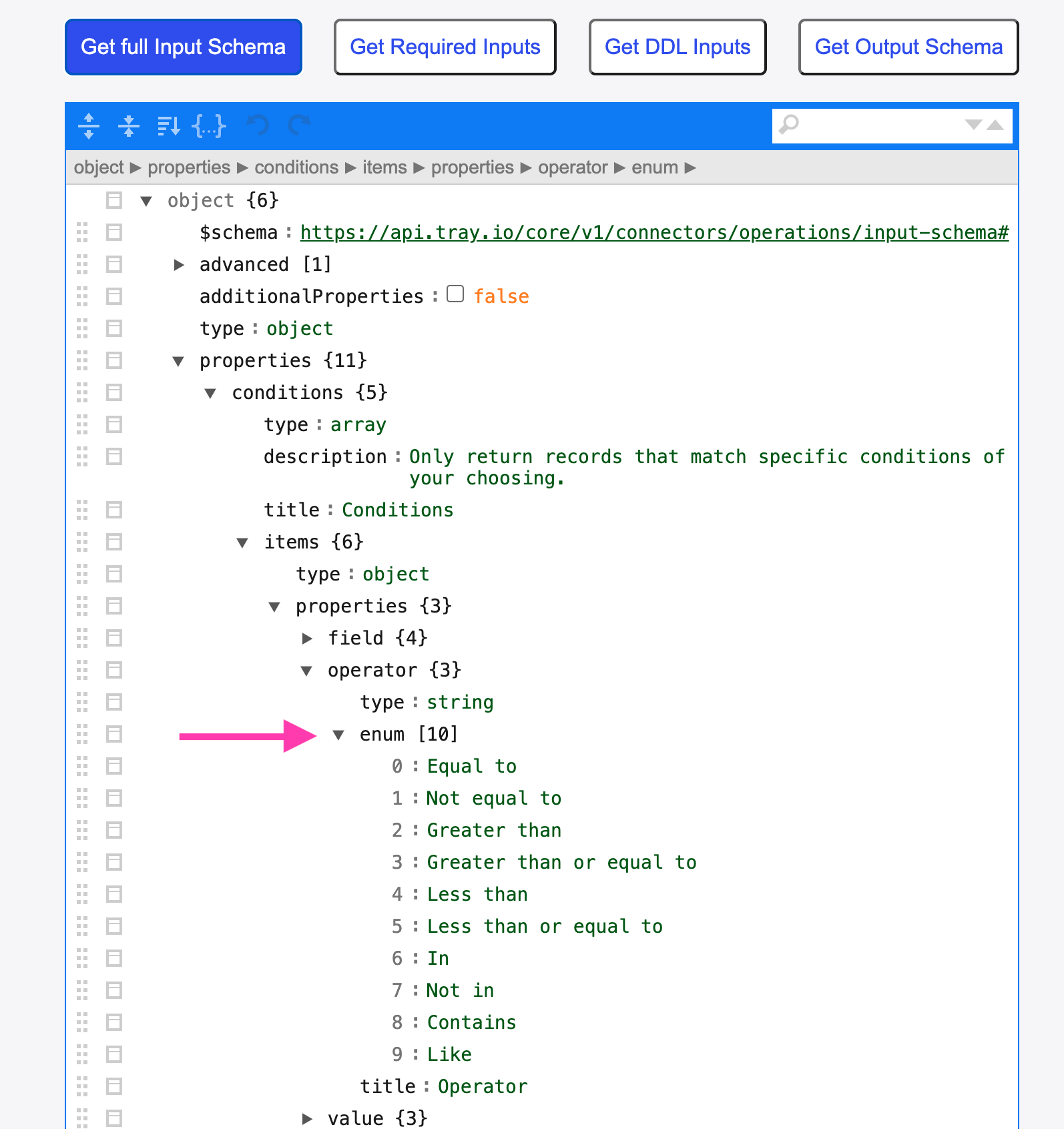Screen dimensions: 1064x1145
Task: Open context menu icon for 'Equal to' row
Action: (114, 766)
